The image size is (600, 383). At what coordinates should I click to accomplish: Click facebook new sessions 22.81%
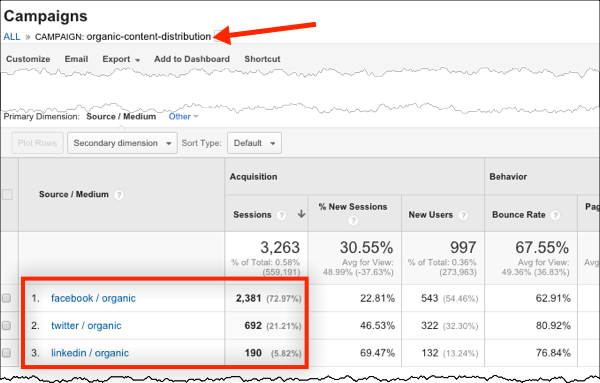point(377,298)
